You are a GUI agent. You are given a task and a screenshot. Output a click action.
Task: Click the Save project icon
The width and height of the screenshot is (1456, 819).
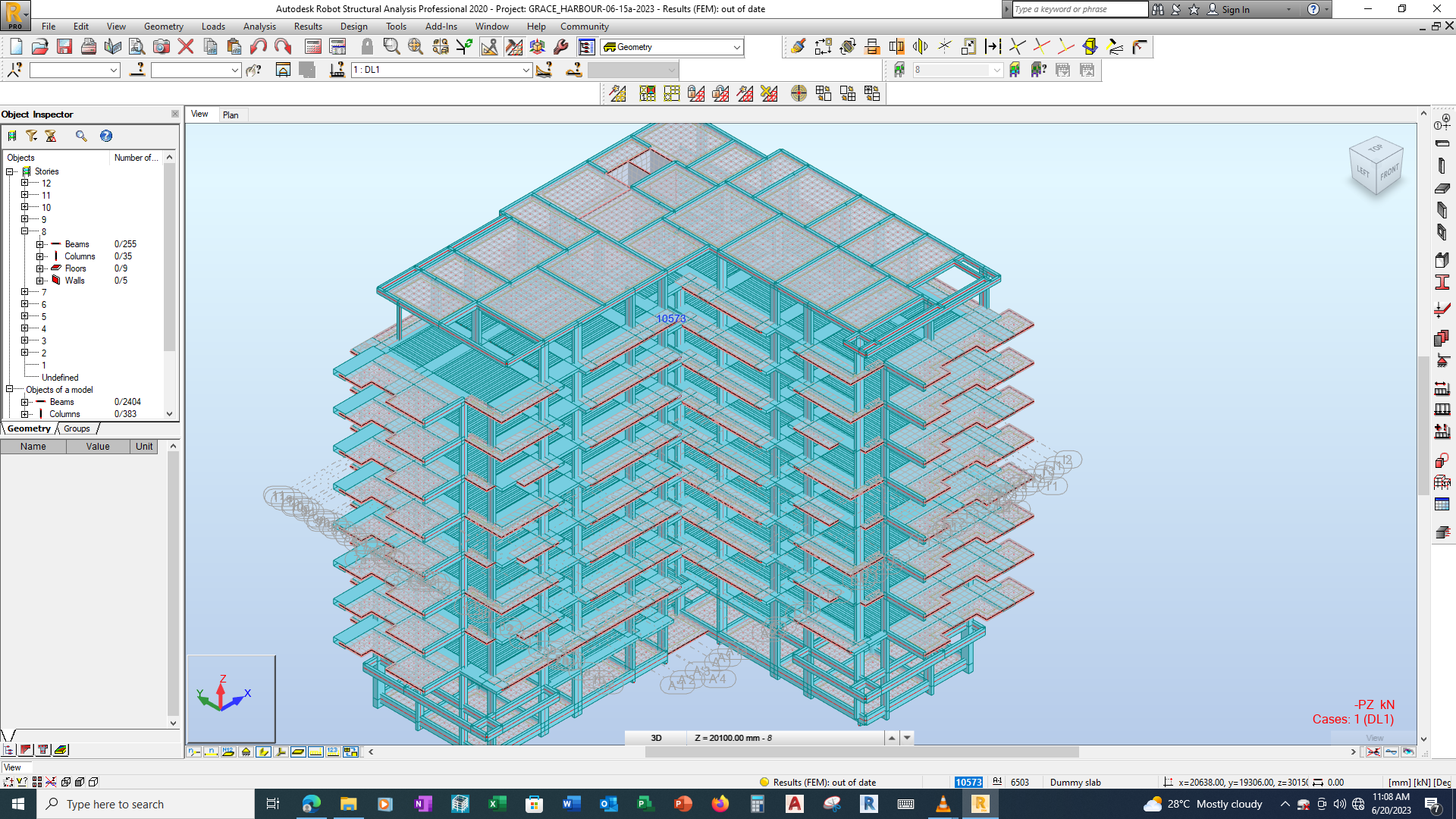64,47
